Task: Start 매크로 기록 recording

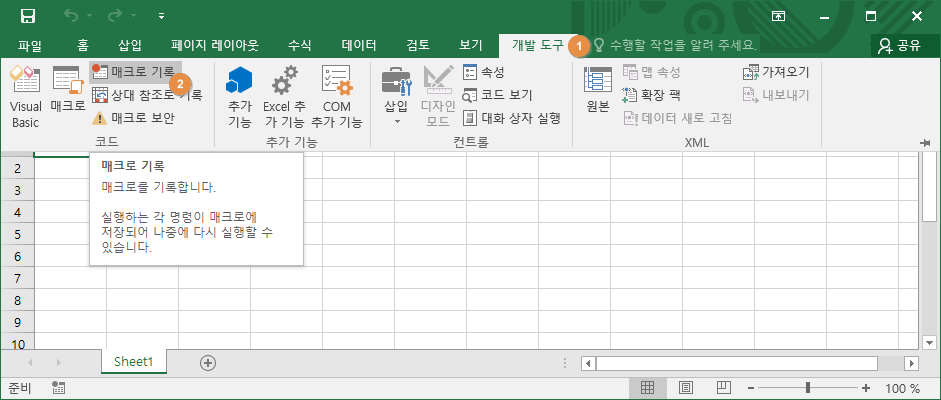Action: (136, 73)
